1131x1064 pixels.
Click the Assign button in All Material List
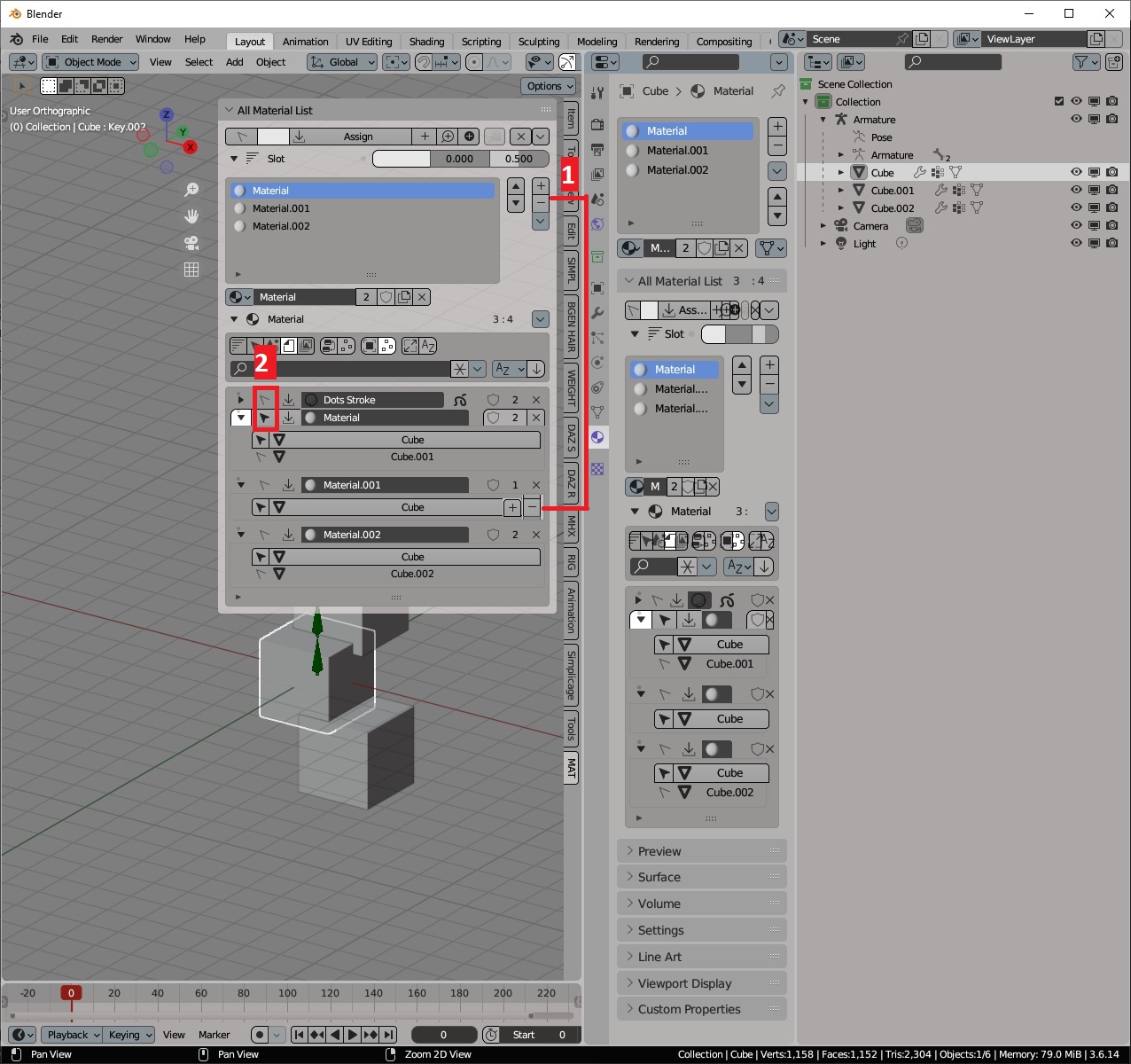click(x=358, y=137)
